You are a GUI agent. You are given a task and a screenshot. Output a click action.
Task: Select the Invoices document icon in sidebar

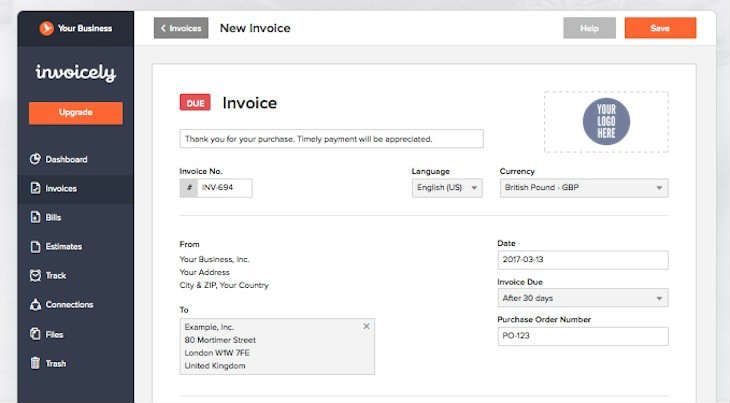click(35, 188)
